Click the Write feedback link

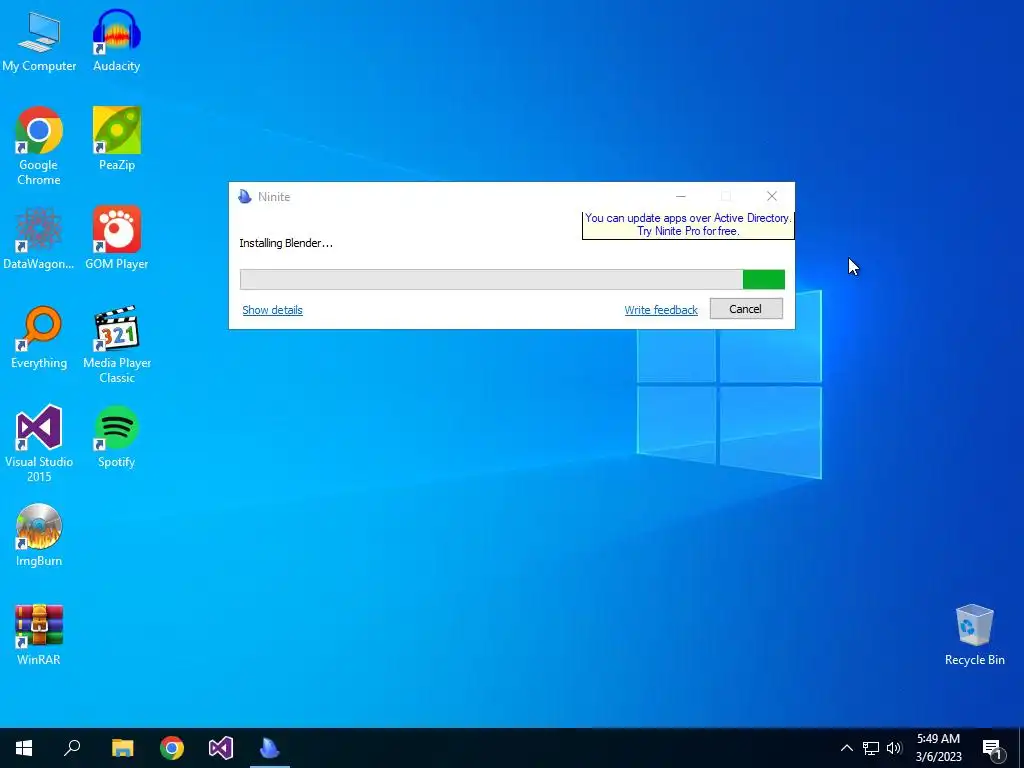point(661,310)
